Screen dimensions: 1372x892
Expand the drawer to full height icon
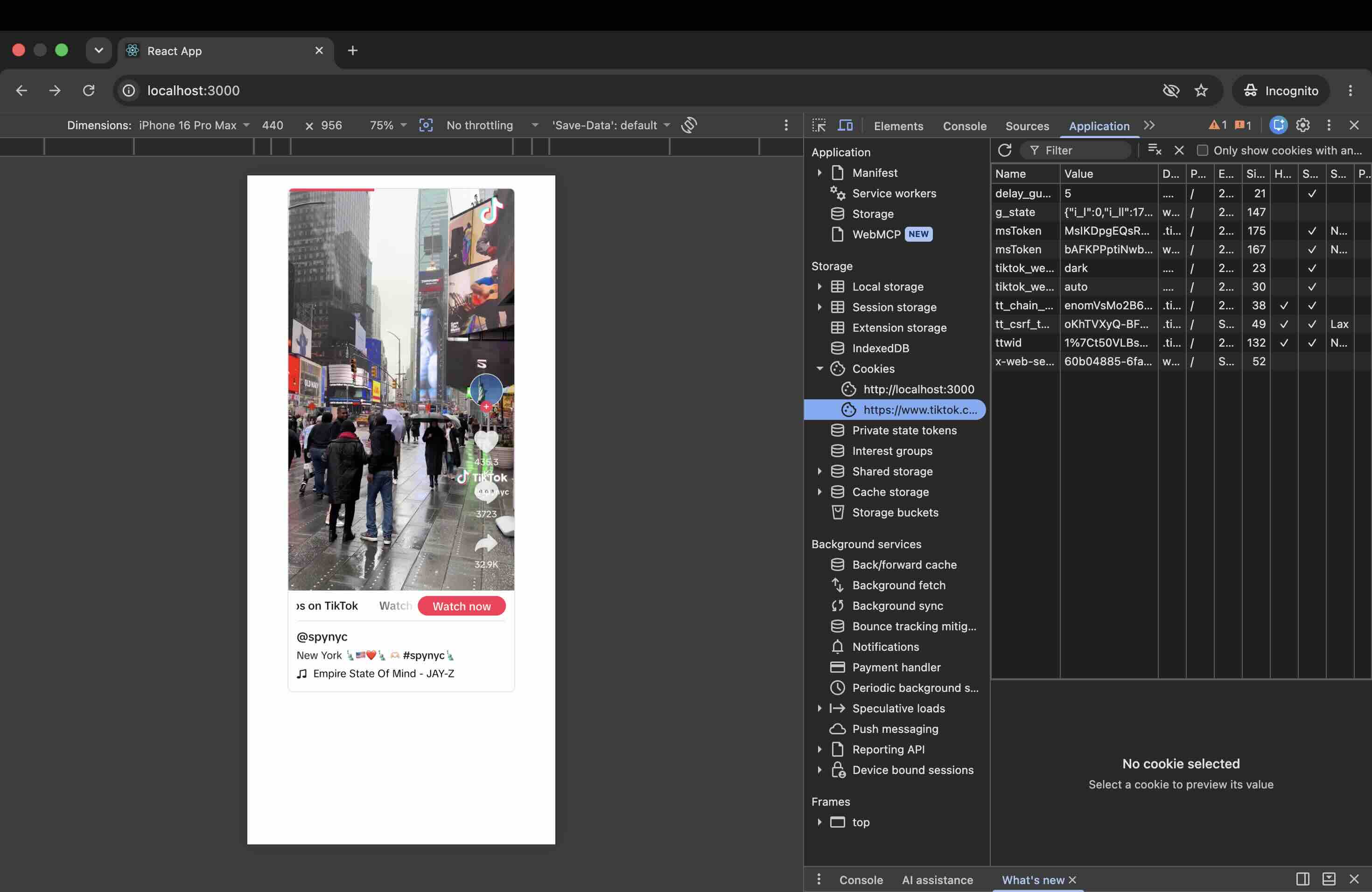pos(1328,879)
